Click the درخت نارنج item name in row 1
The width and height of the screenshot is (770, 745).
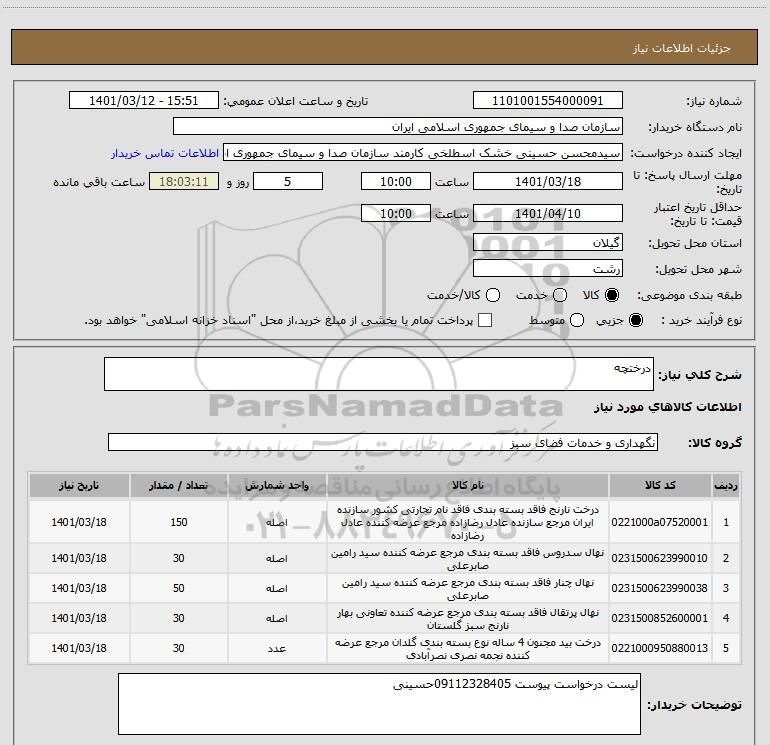pyautogui.click(x=468, y=522)
